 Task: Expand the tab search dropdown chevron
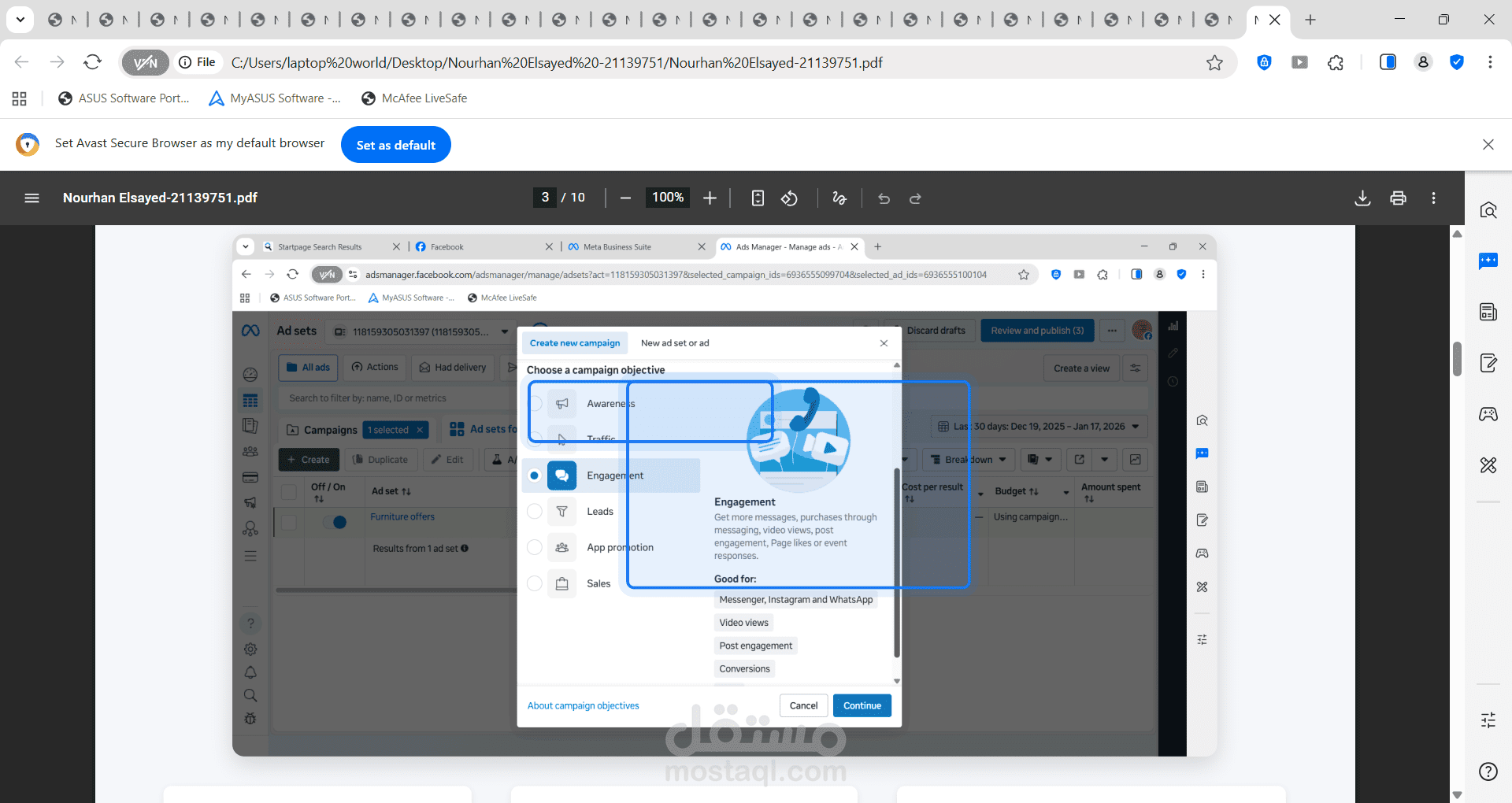point(20,20)
